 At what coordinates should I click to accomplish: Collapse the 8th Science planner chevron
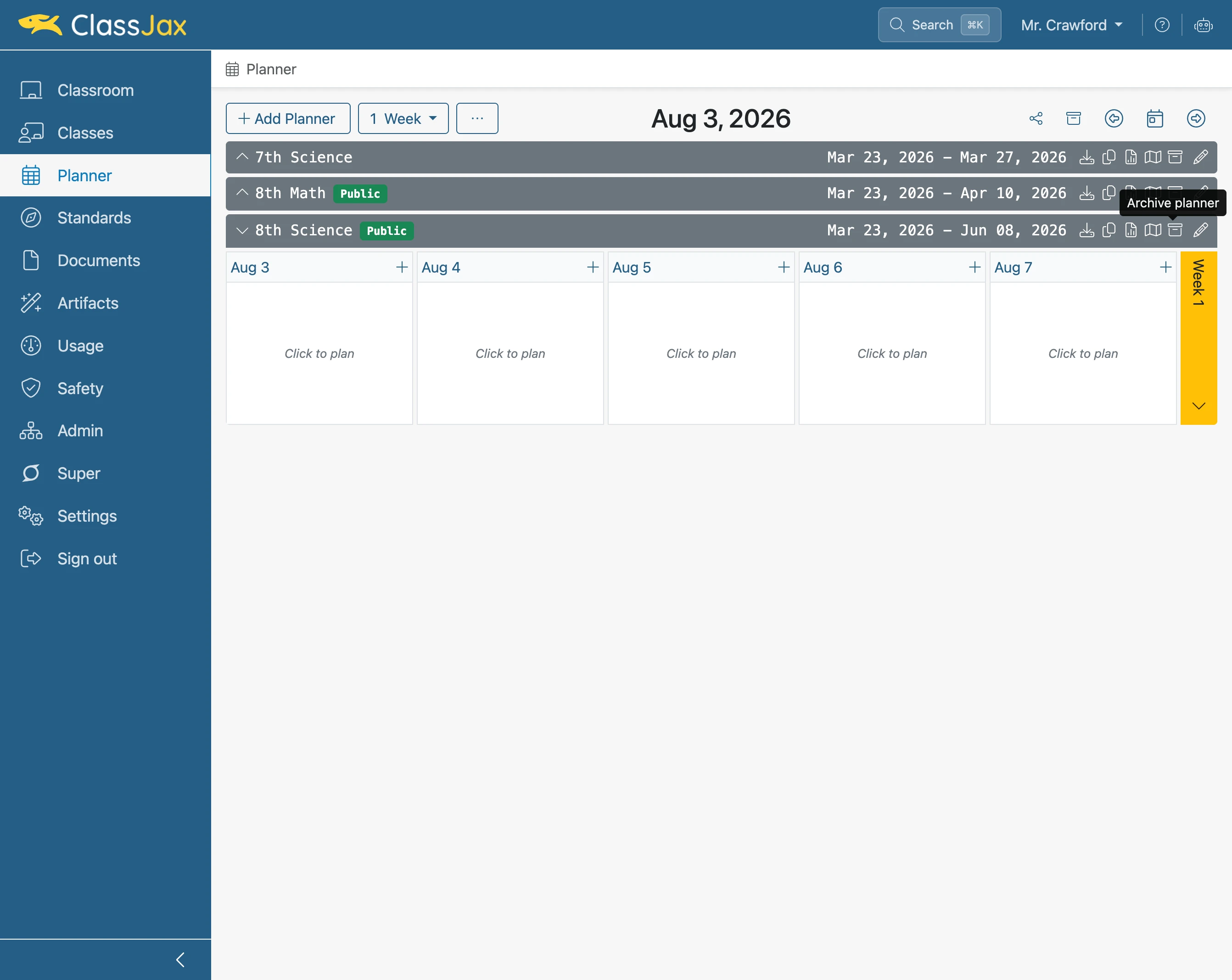pos(242,230)
